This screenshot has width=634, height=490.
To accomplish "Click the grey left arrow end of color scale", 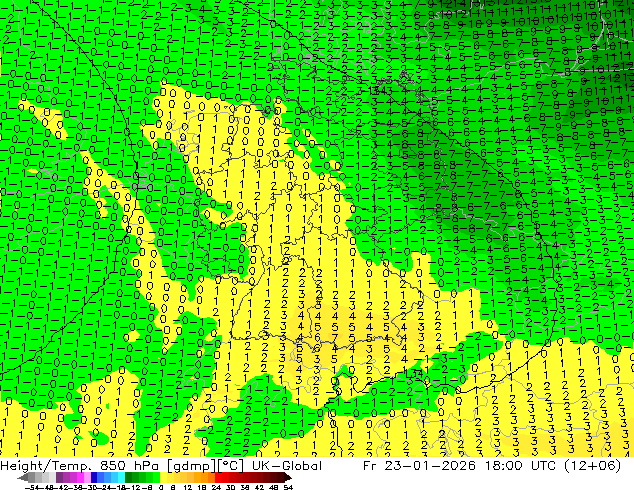I will point(23,477).
